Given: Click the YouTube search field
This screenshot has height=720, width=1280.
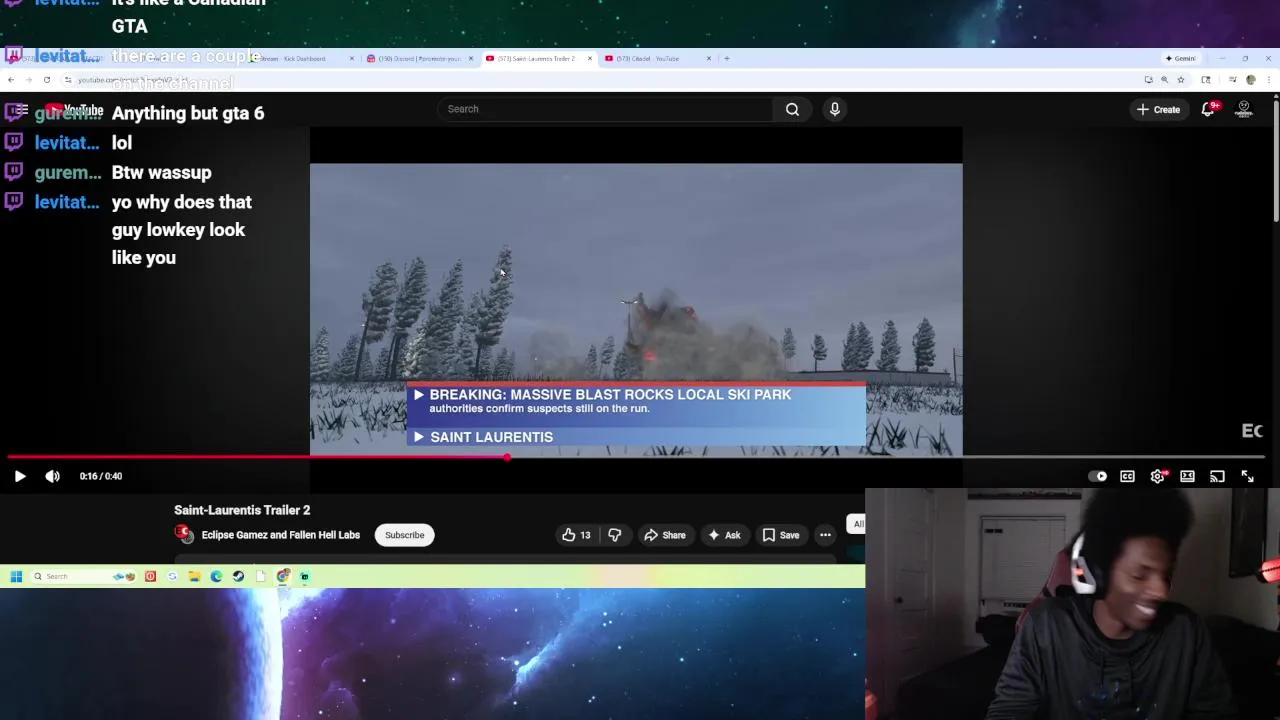Looking at the screenshot, I should coord(605,109).
